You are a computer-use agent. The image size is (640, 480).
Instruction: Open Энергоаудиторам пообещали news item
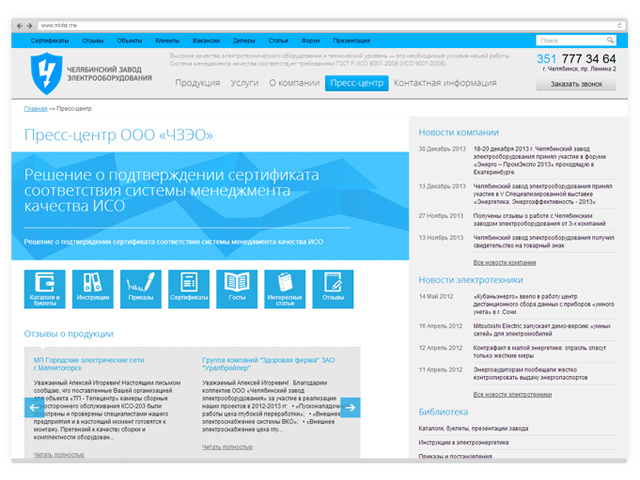pyautogui.click(x=530, y=373)
